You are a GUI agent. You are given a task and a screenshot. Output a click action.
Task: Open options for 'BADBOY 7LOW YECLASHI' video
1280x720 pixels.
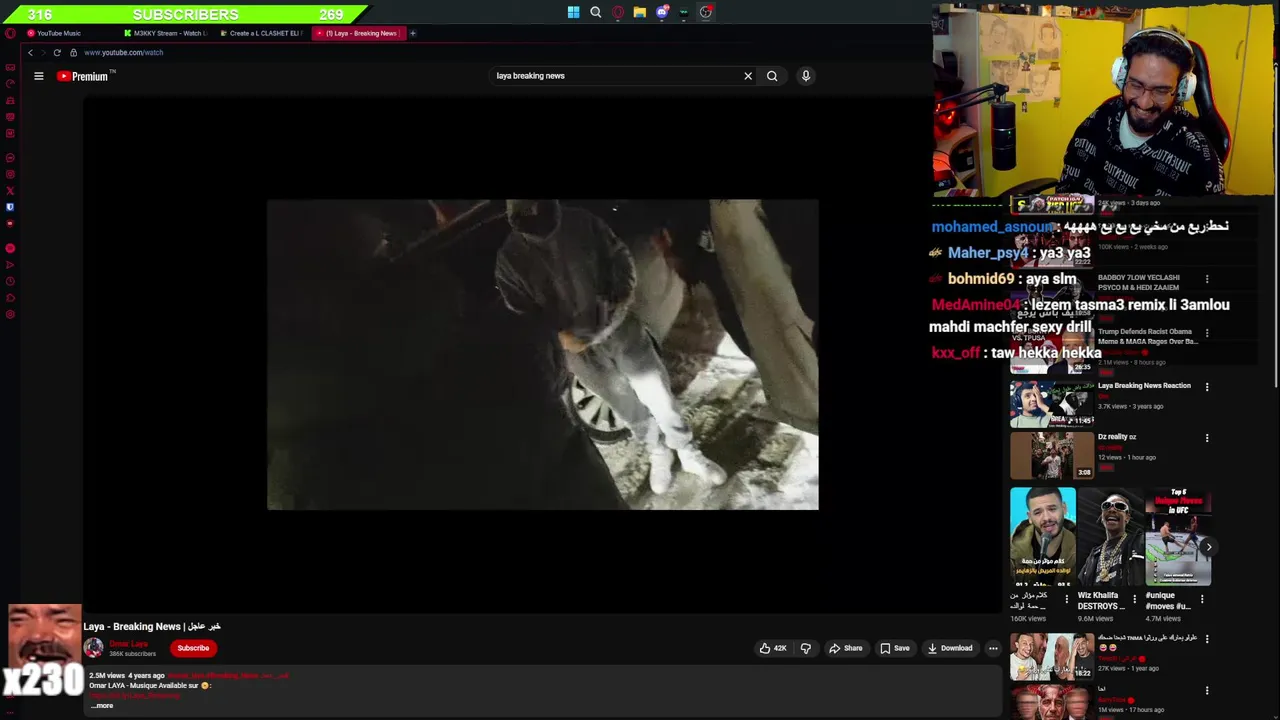(x=1207, y=279)
